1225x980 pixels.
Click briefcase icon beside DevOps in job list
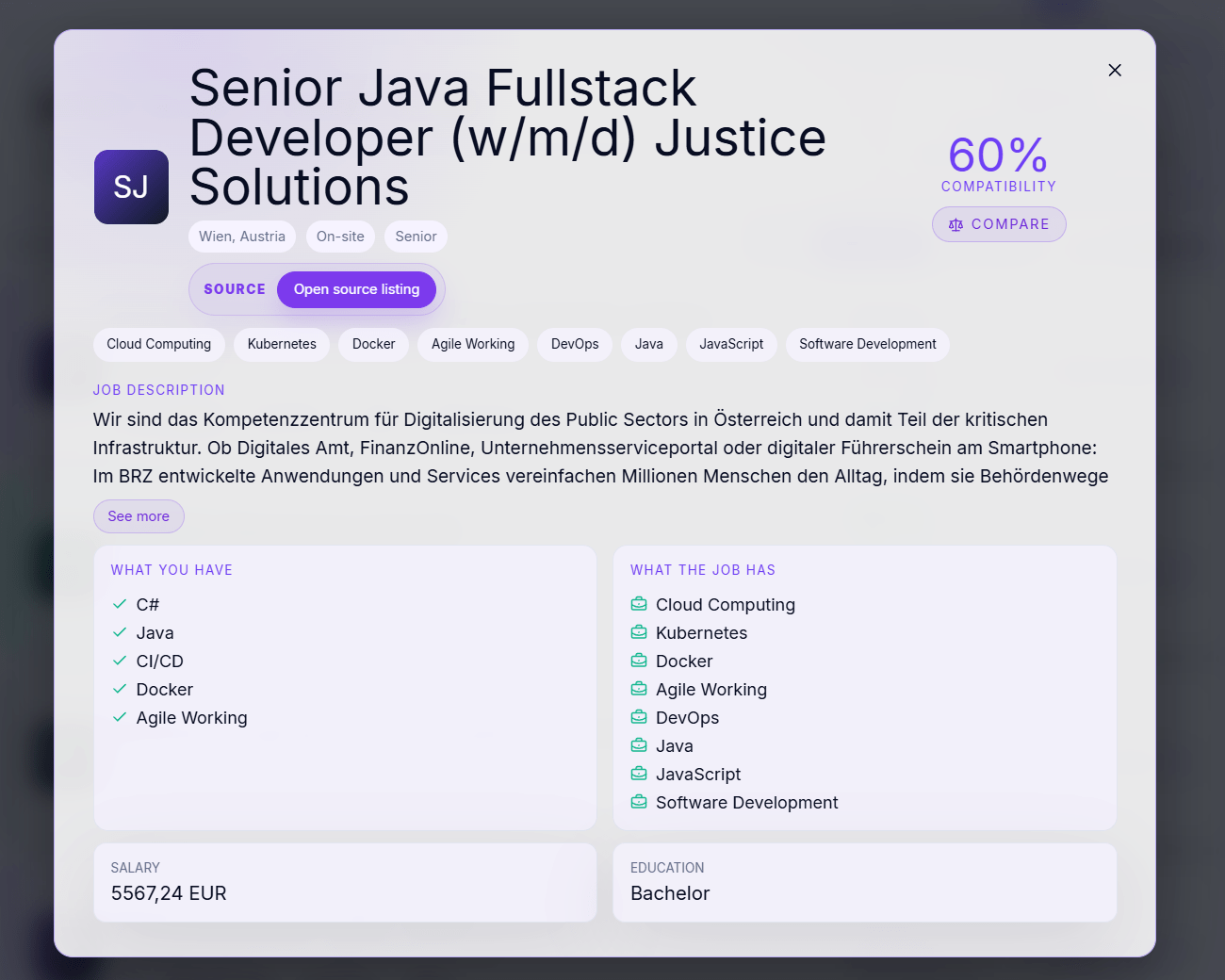pos(639,717)
